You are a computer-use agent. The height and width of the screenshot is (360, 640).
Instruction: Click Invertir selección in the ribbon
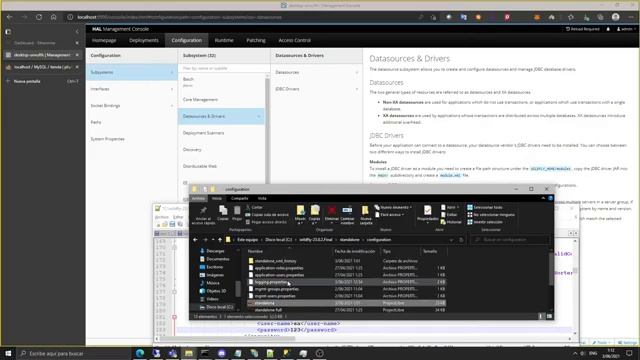(485, 222)
